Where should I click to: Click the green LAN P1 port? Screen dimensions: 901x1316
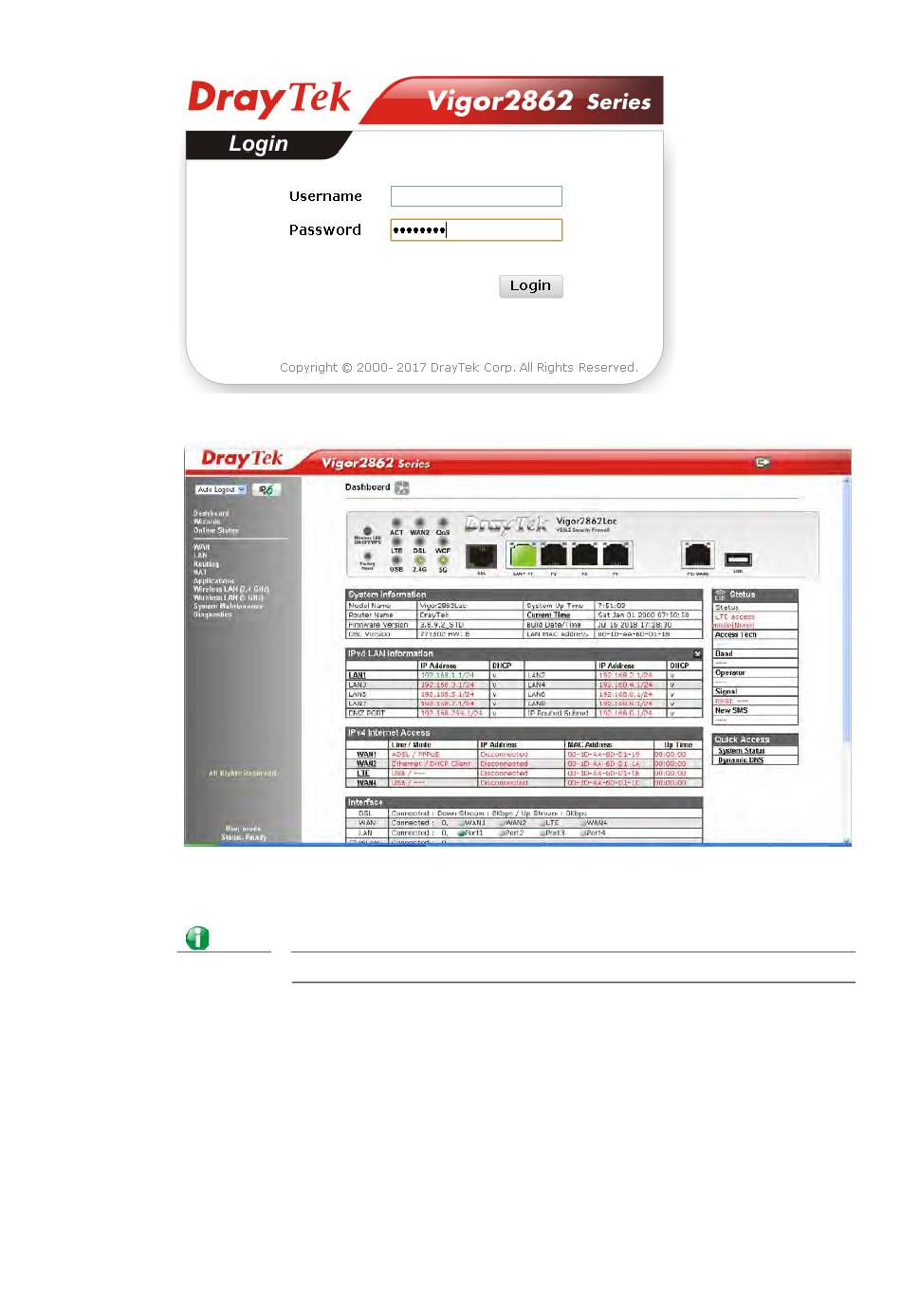click(523, 555)
